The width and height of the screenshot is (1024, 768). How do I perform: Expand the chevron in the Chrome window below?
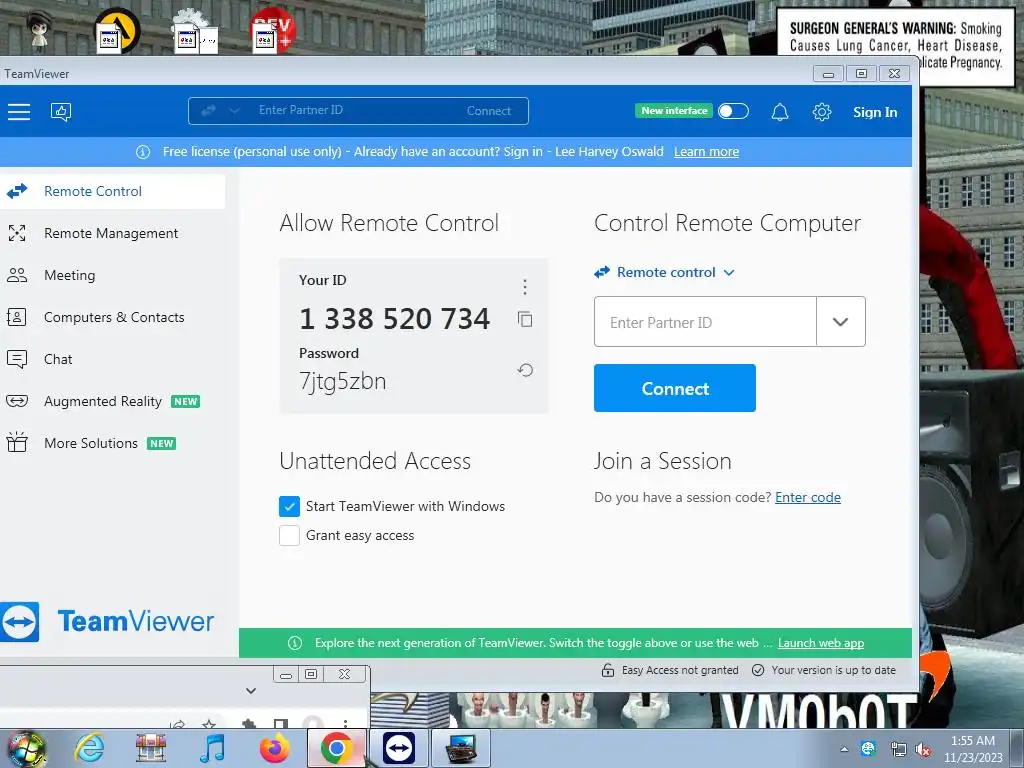pyautogui.click(x=251, y=690)
